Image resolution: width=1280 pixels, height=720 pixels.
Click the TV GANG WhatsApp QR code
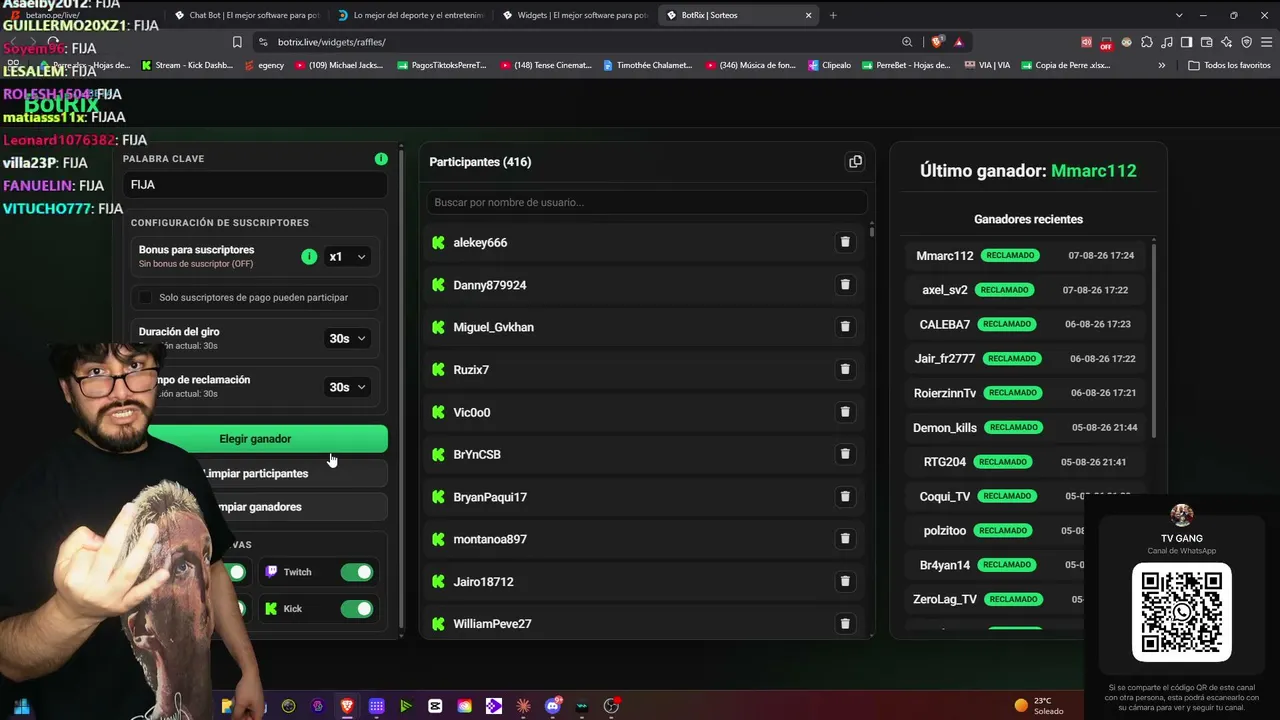coord(1182,612)
